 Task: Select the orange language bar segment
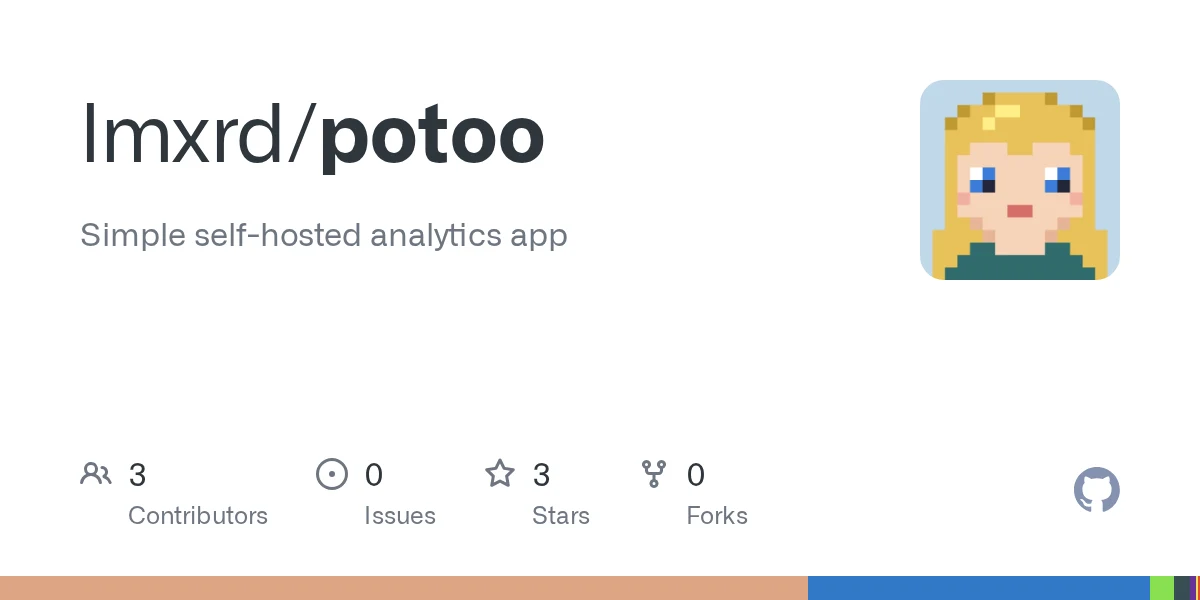point(404,588)
